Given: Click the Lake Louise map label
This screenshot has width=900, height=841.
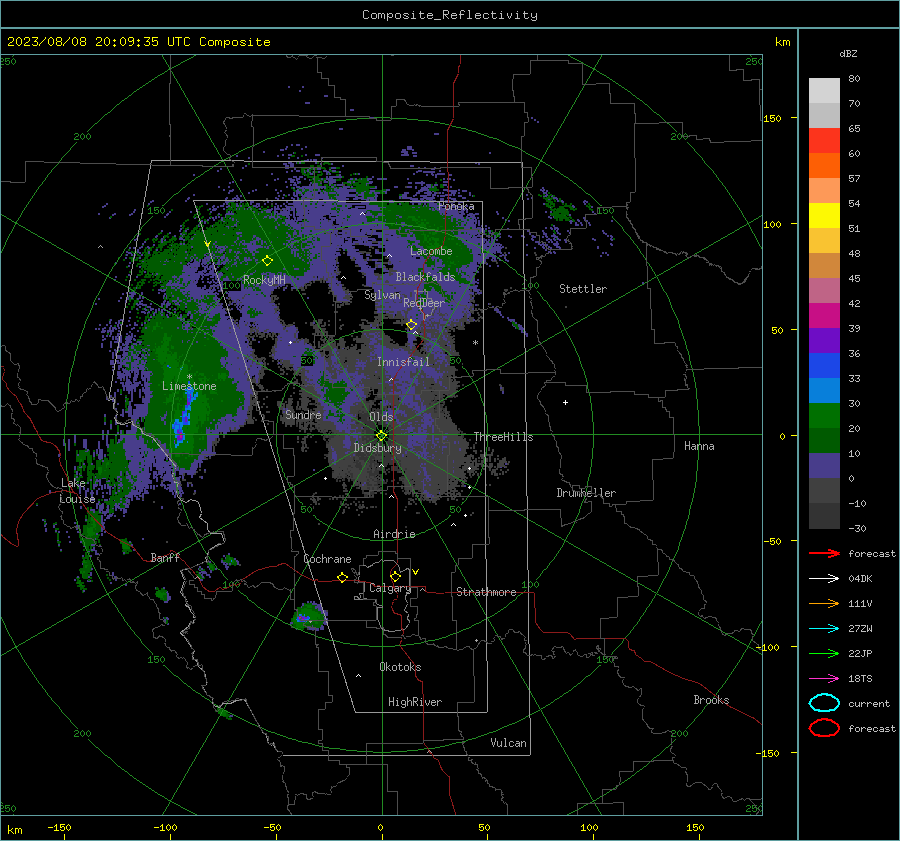Looking at the screenshot, I should coord(77,491).
